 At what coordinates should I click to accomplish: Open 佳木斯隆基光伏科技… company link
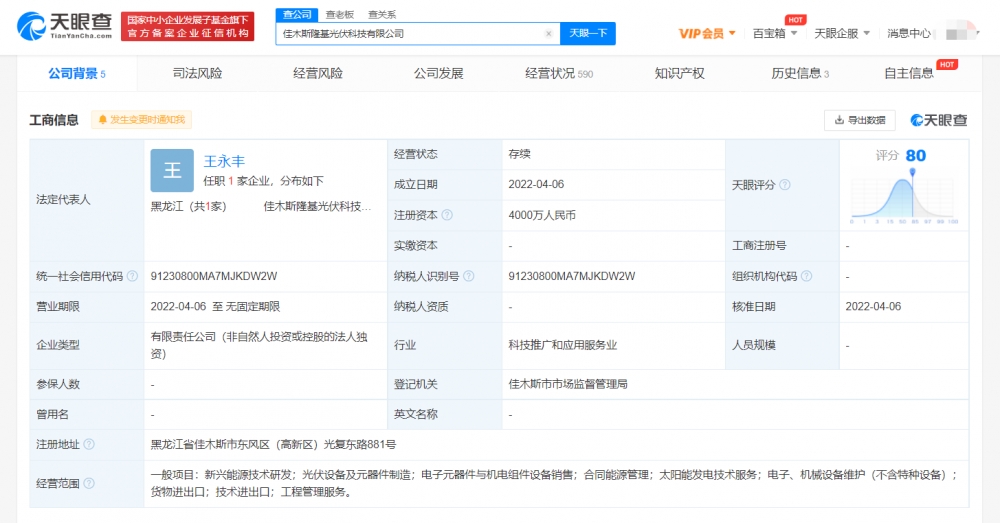tap(317, 206)
